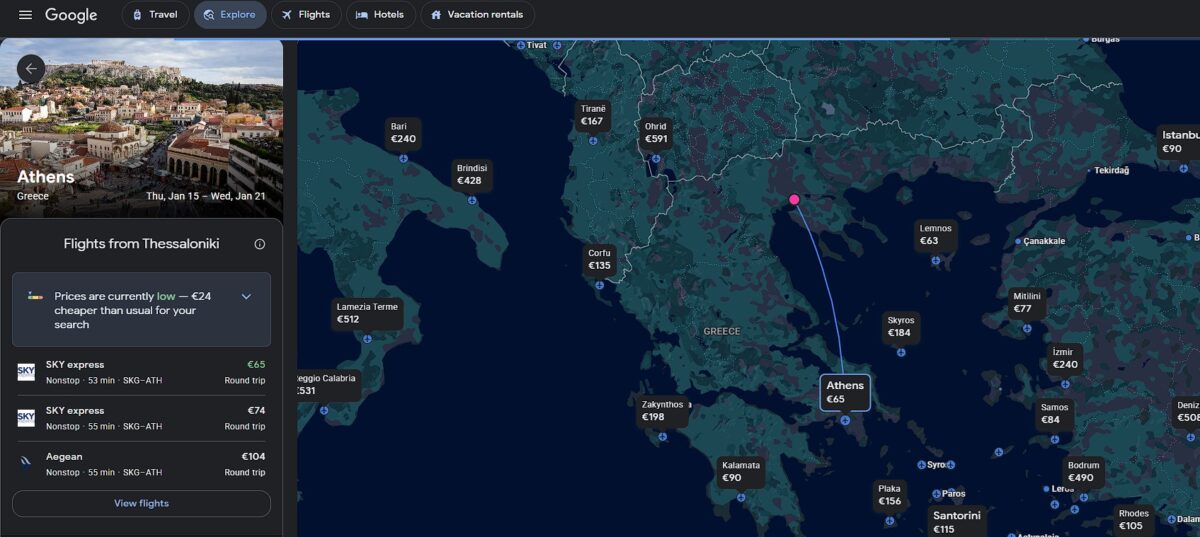Click the Çanakkale map marker
This screenshot has height=537, width=1200.
coord(1018,241)
